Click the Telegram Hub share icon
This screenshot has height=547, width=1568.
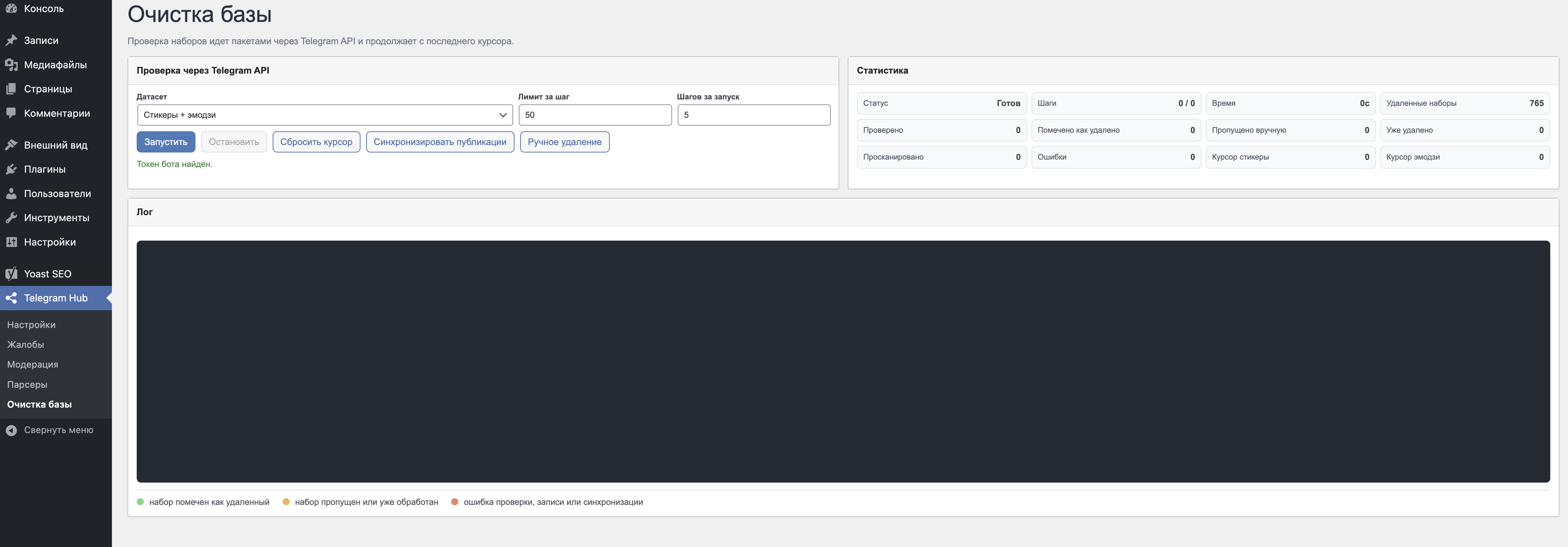coord(11,298)
